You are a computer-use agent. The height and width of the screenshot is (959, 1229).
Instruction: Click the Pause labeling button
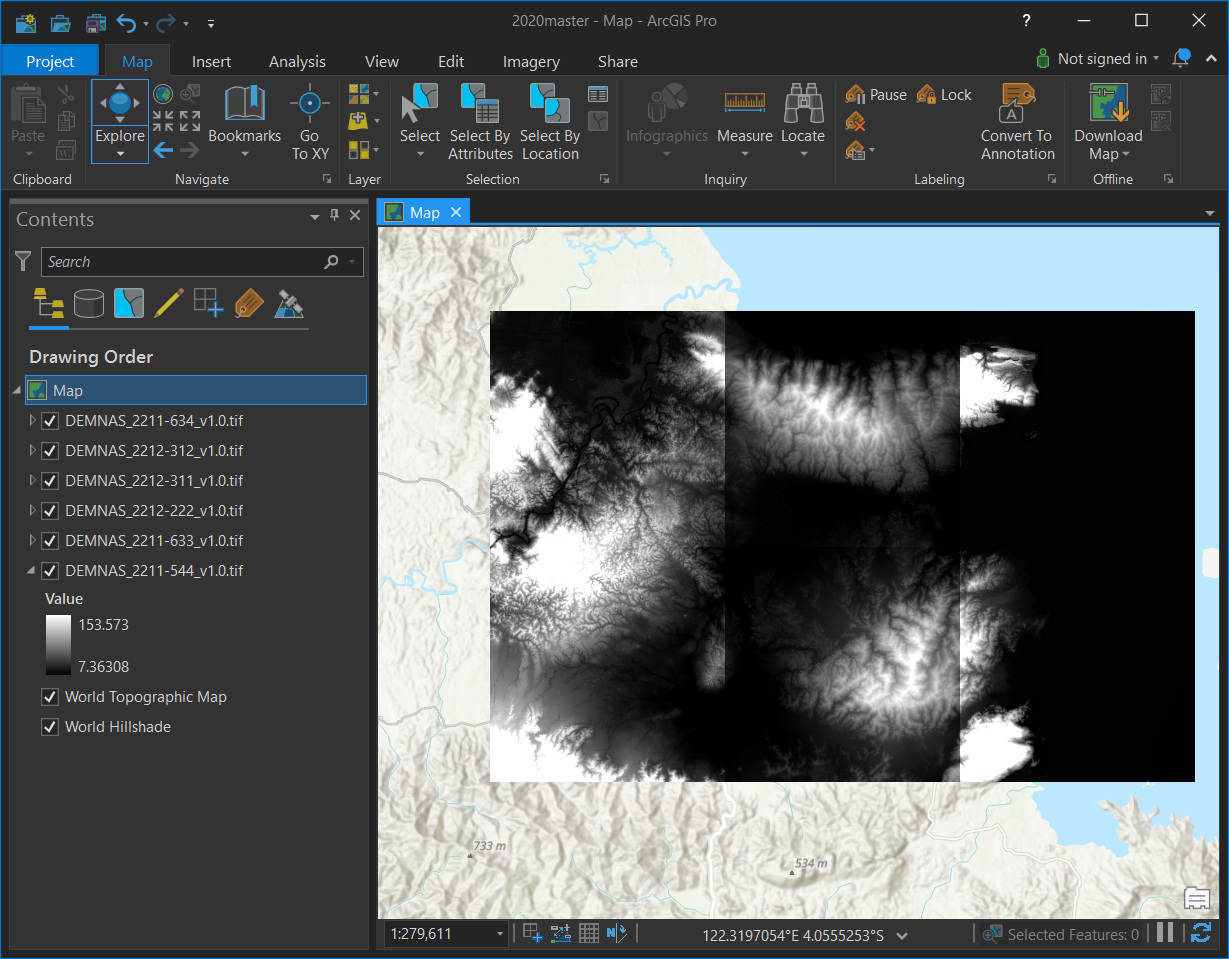[876, 95]
